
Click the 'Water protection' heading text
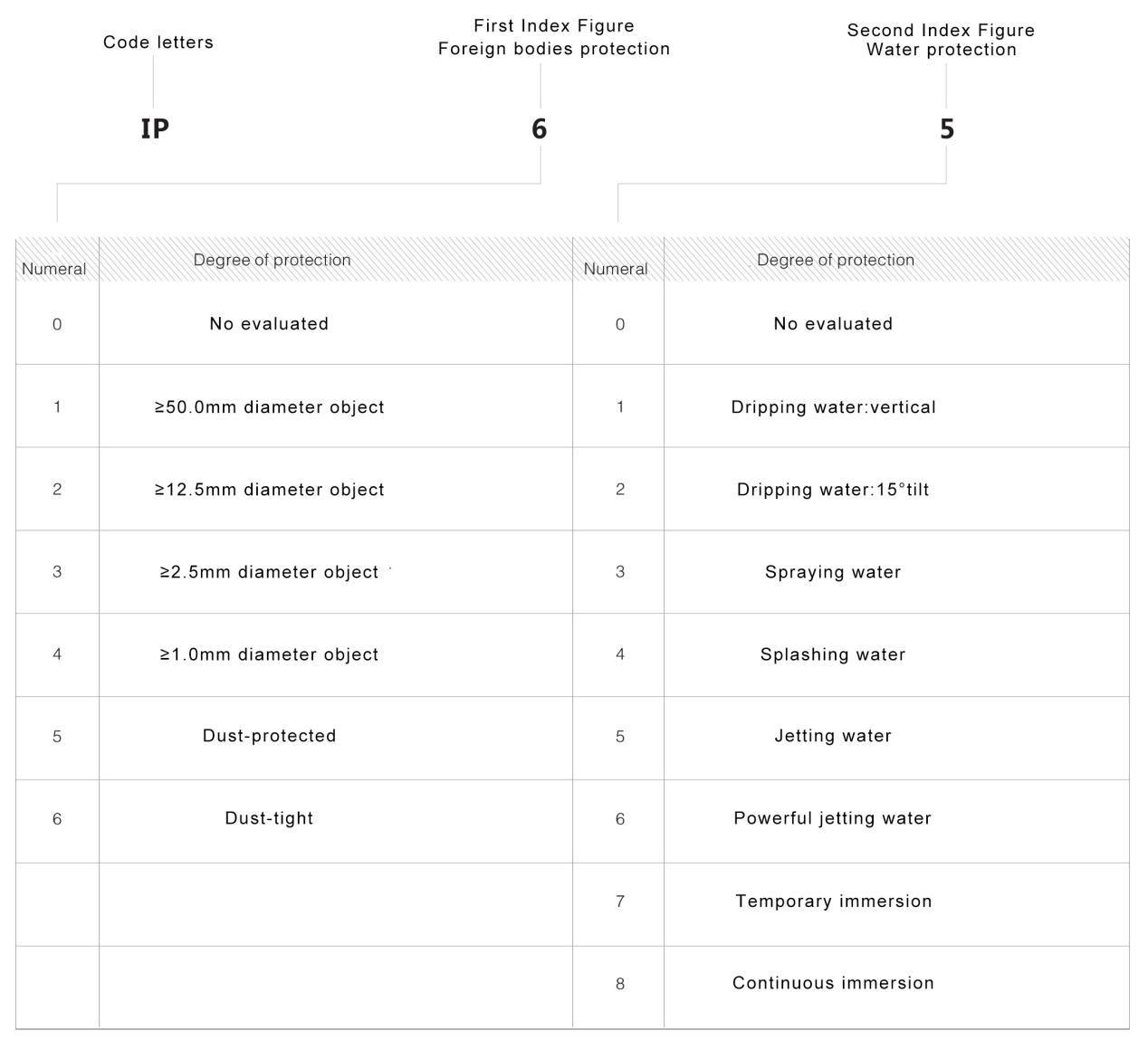(x=942, y=50)
